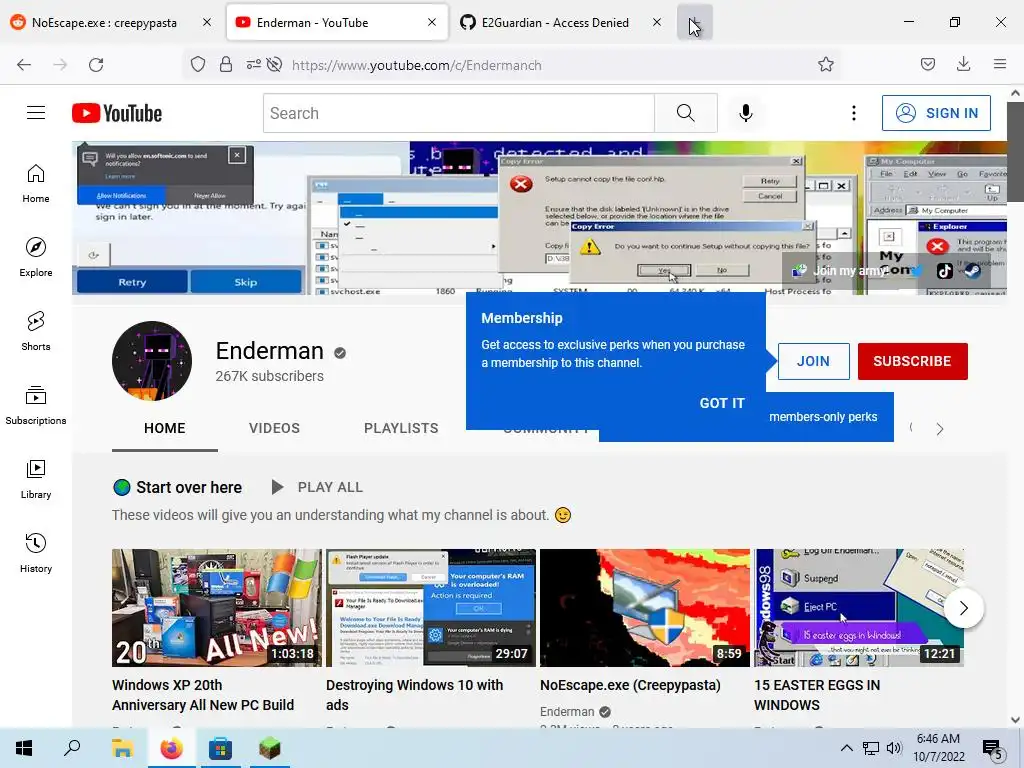Viewport: 1024px width, 768px height.
Task: Click PLAY ALL for Start over here
Action: (x=317, y=487)
